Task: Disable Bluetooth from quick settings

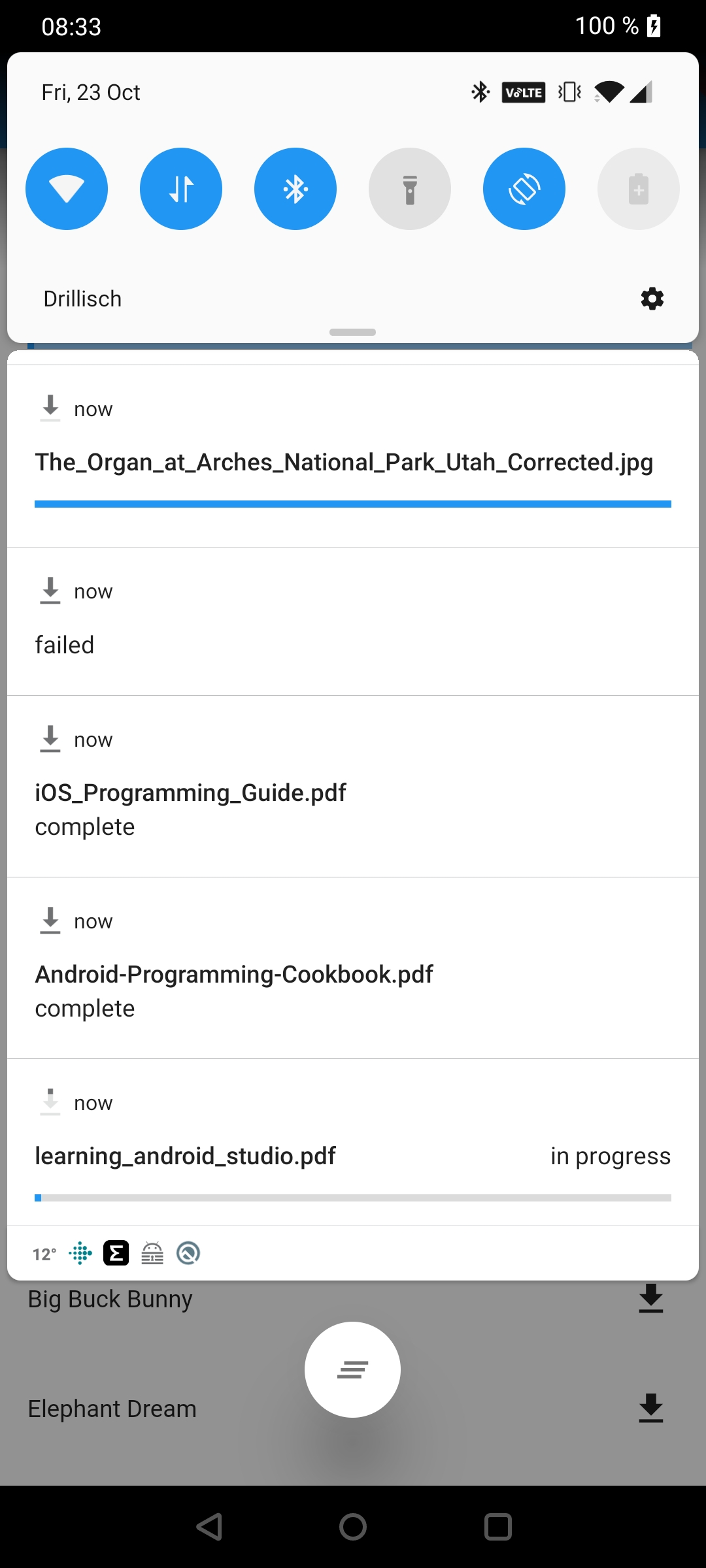Action: tap(295, 188)
